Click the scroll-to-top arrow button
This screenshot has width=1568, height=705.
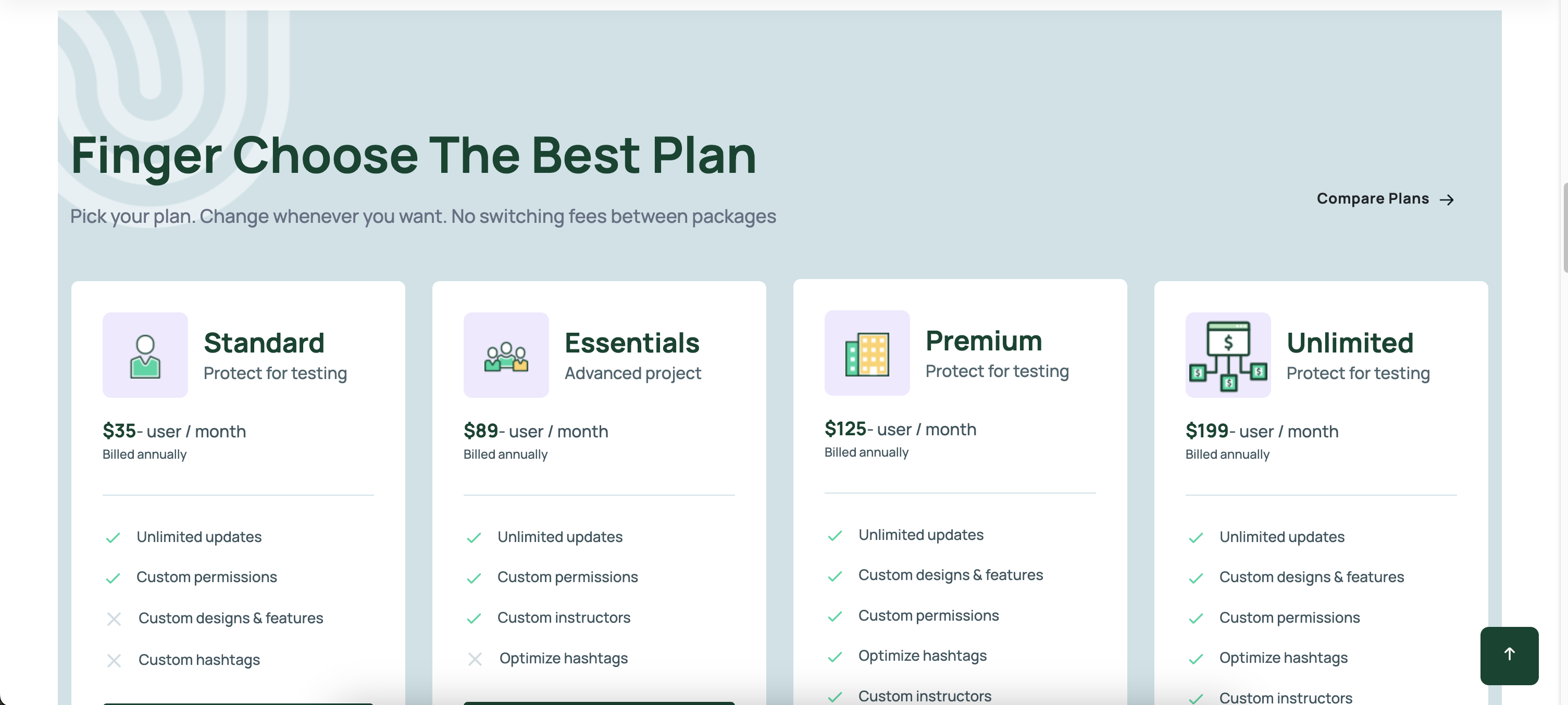click(x=1509, y=656)
